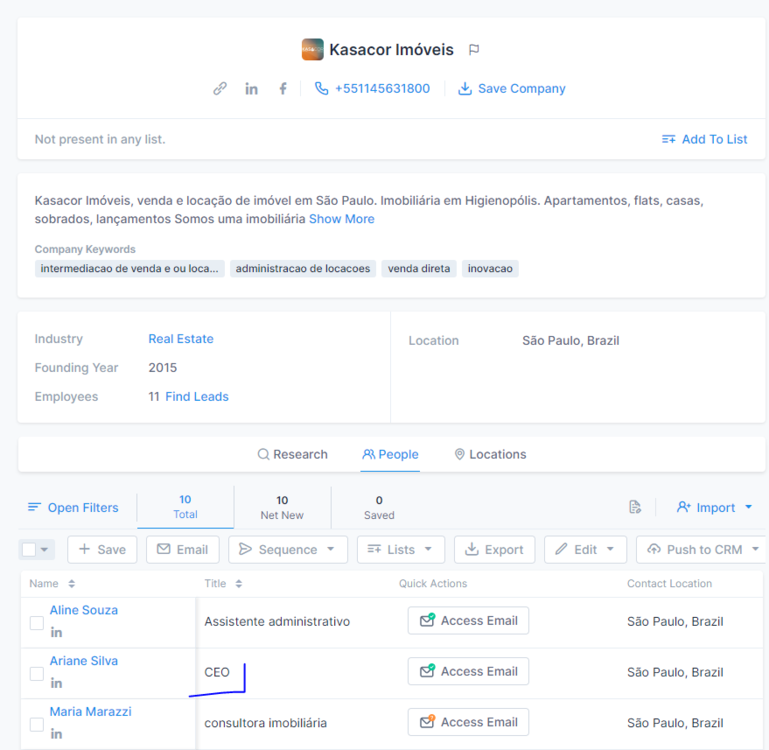
Task: Click Add To List
Action: coord(704,139)
